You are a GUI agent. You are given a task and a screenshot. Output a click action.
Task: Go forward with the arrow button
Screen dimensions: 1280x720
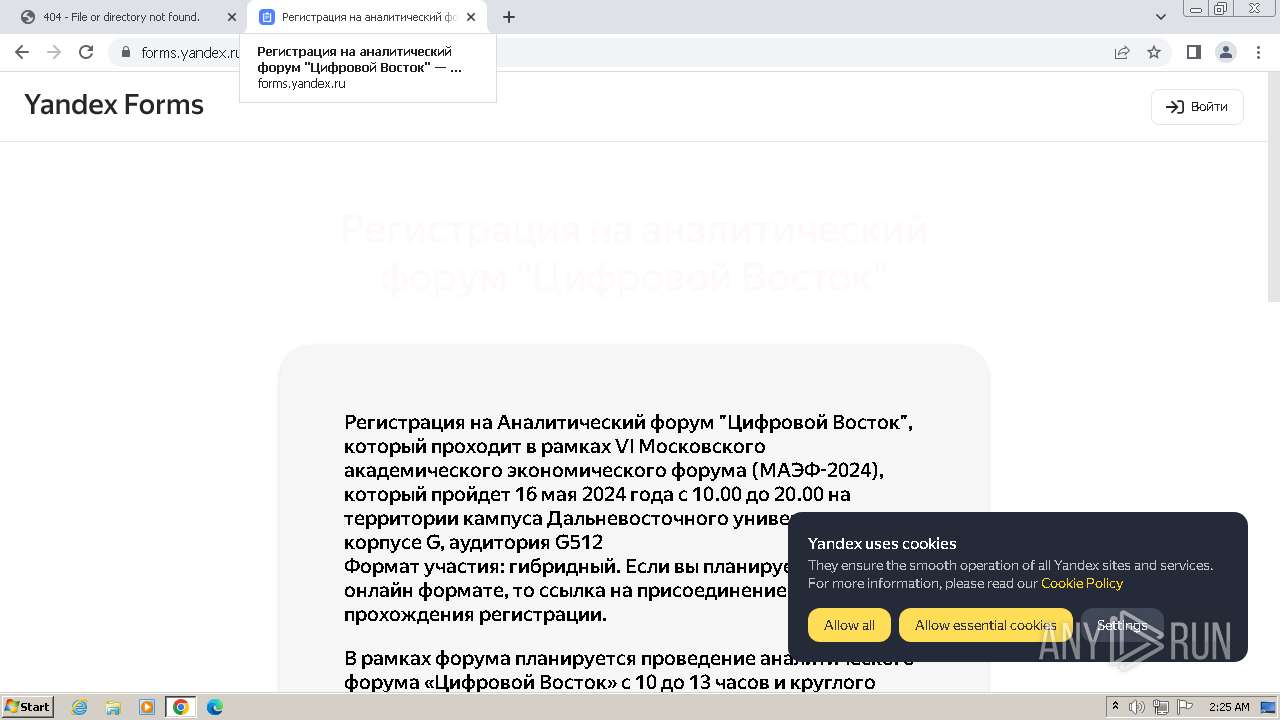[54, 52]
